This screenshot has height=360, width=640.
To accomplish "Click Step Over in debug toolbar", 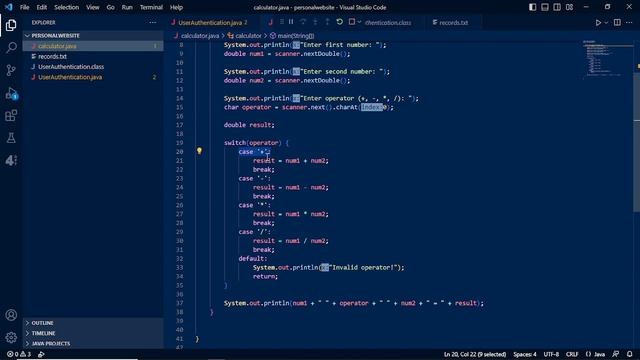I will [x=303, y=22].
